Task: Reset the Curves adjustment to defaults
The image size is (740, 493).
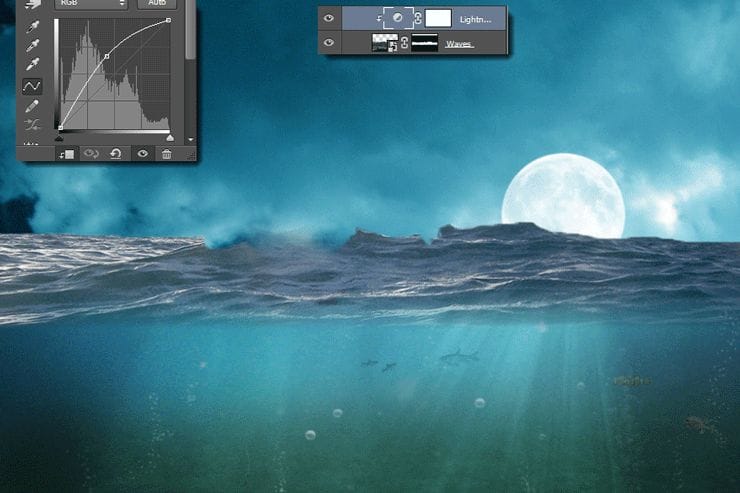Action: point(116,153)
